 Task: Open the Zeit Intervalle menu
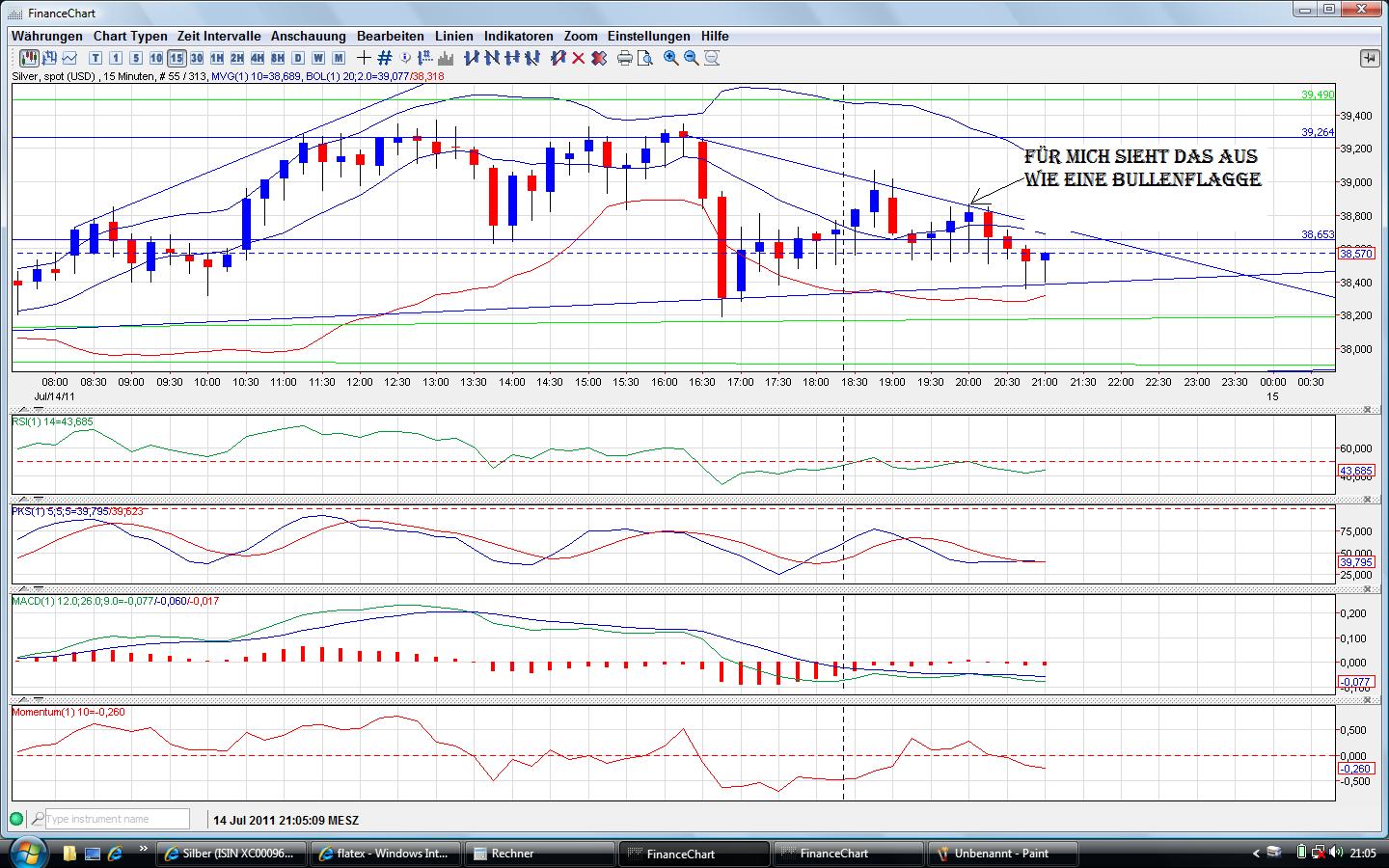click(219, 36)
